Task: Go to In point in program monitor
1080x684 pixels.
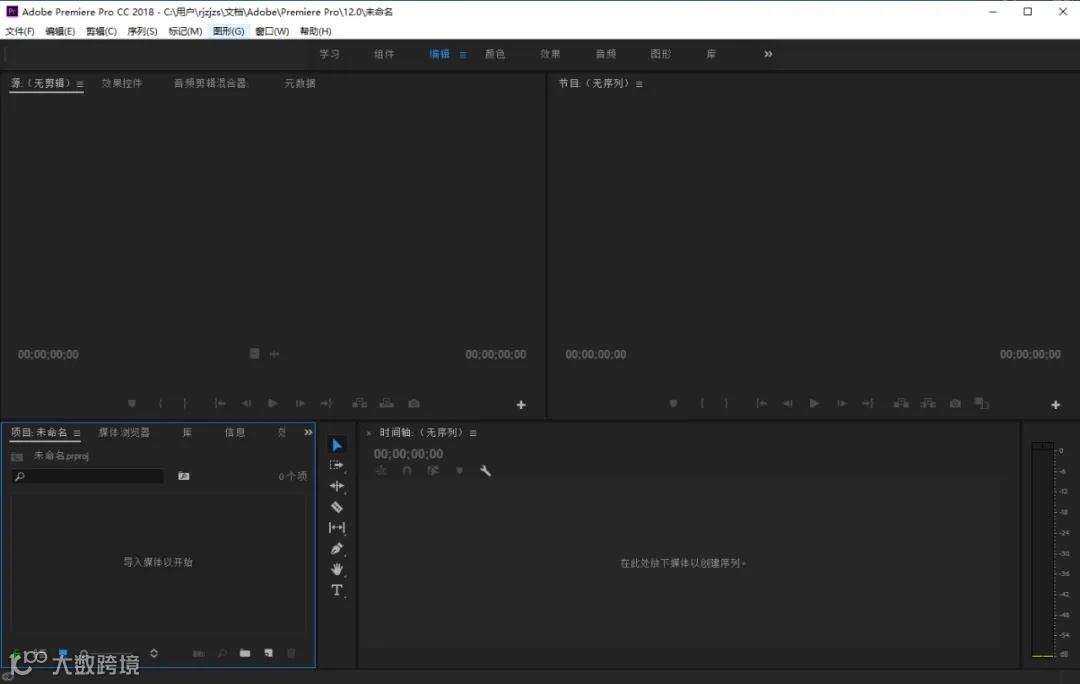Action: click(761, 404)
